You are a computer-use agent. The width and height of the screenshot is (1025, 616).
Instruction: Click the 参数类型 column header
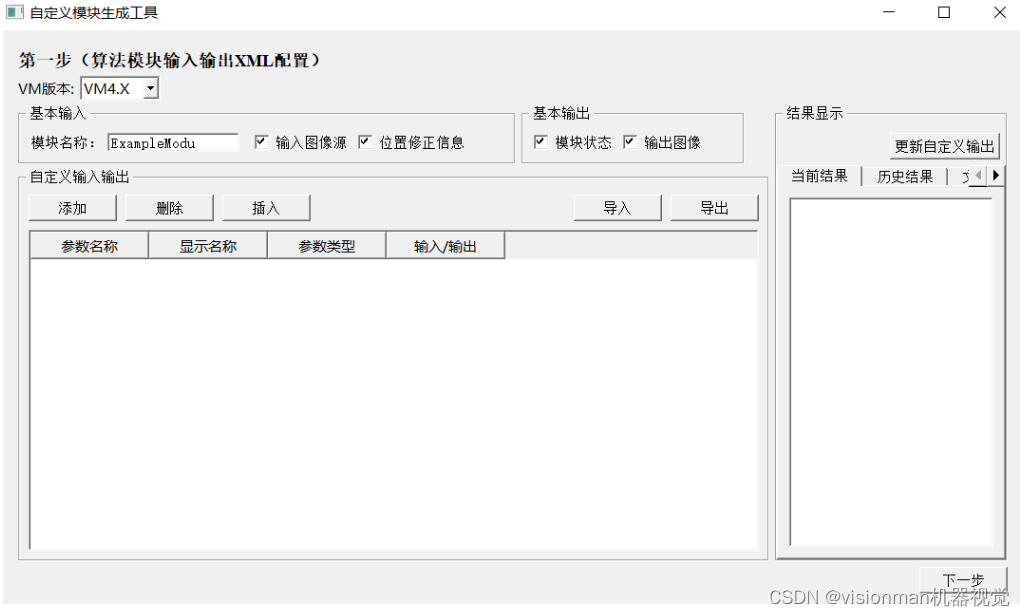click(326, 244)
